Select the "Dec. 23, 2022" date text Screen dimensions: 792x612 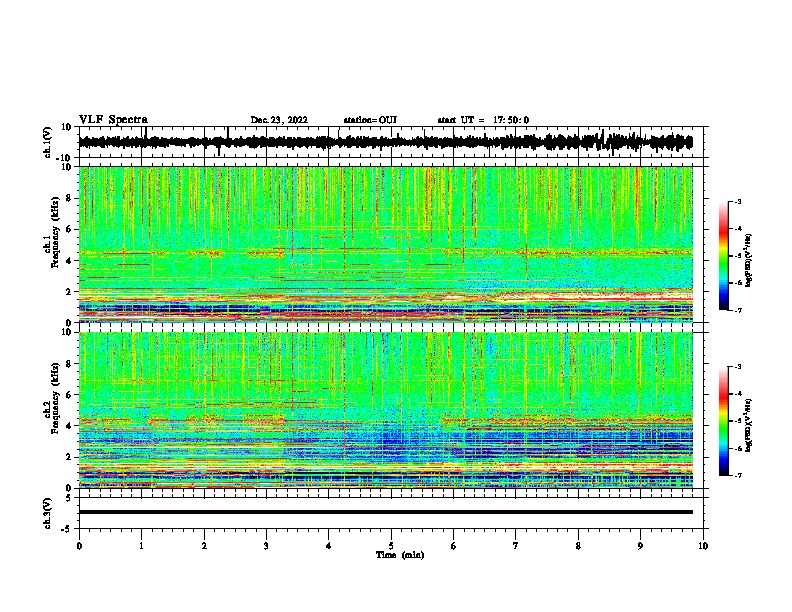click(x=279, y=120)
